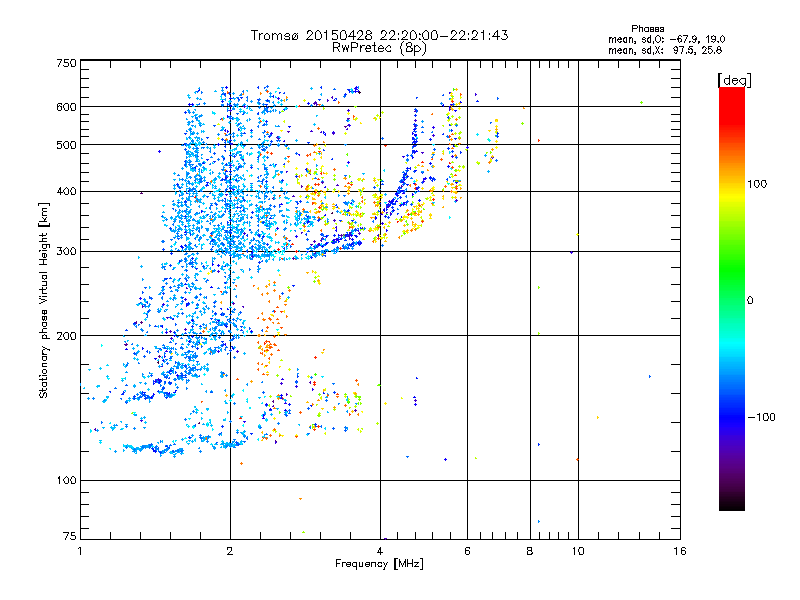Click the "mean, sd,O: -67.9, 19.0" statistic
800x600 pixels.
point(666,39)
